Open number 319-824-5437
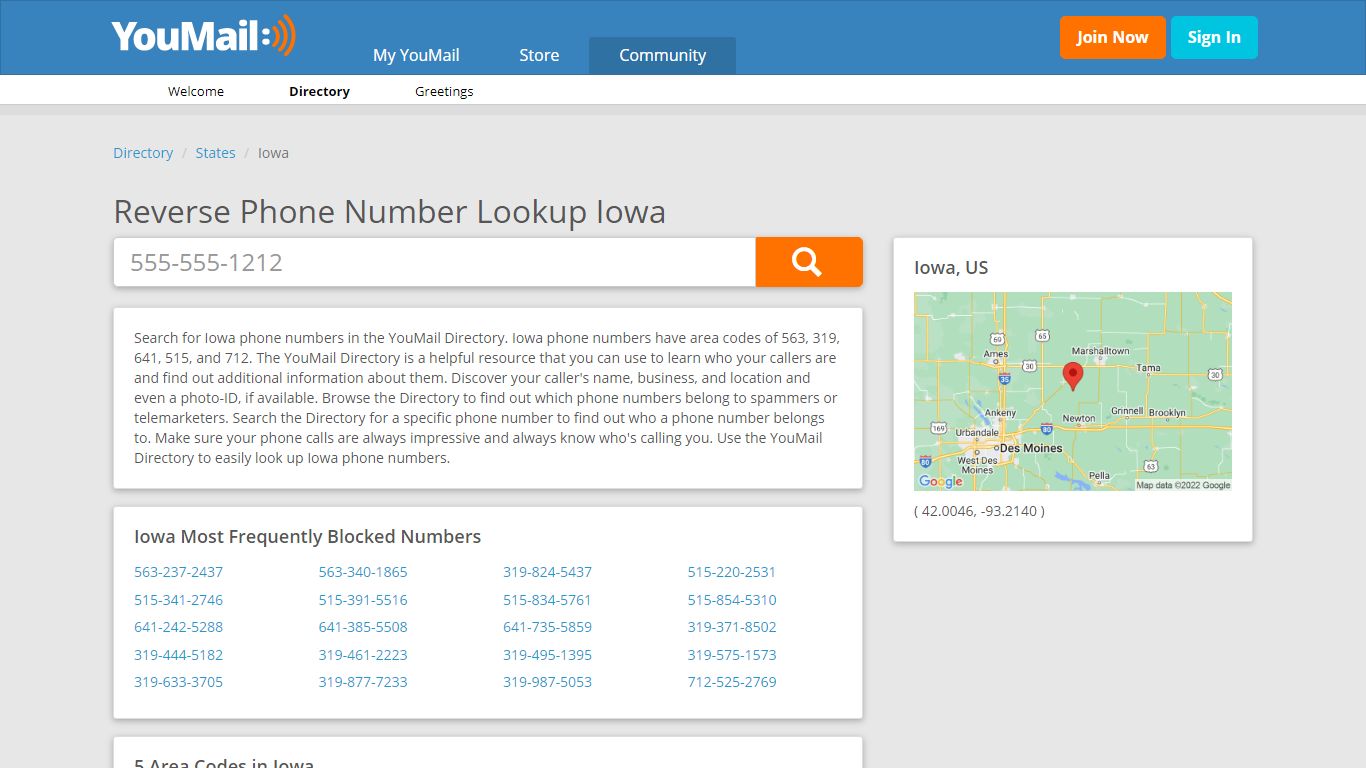This screenshot has width=1366, height=768. pos(547,572)
